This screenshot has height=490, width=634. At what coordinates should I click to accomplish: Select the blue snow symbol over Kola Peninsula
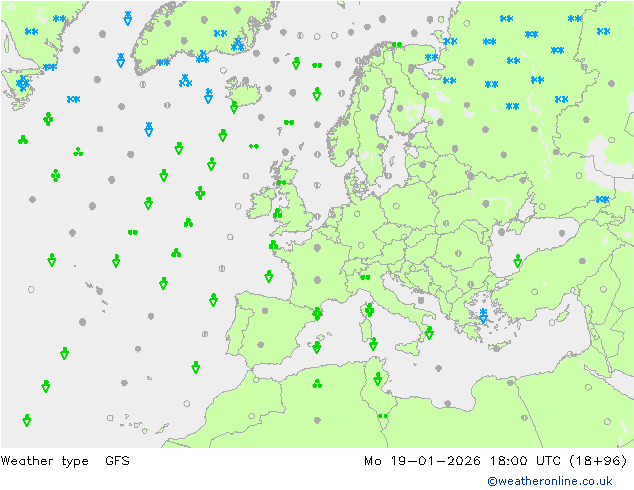point(431,57)
